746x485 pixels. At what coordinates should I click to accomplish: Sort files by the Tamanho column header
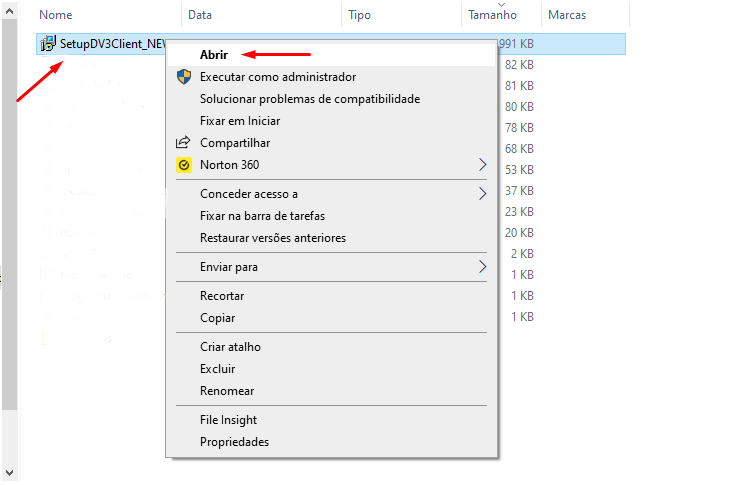492,15
